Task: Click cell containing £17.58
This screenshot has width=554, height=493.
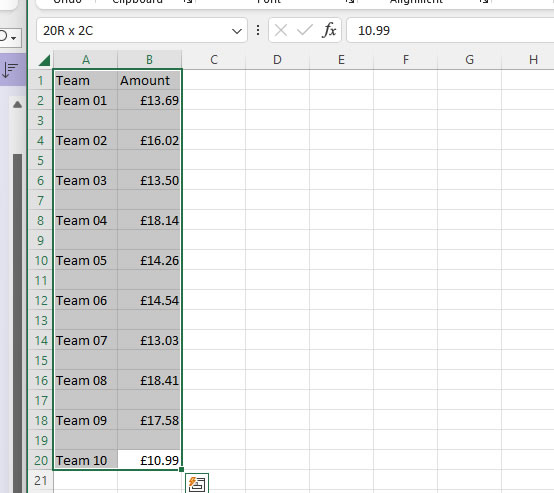Action: [149, 420]
